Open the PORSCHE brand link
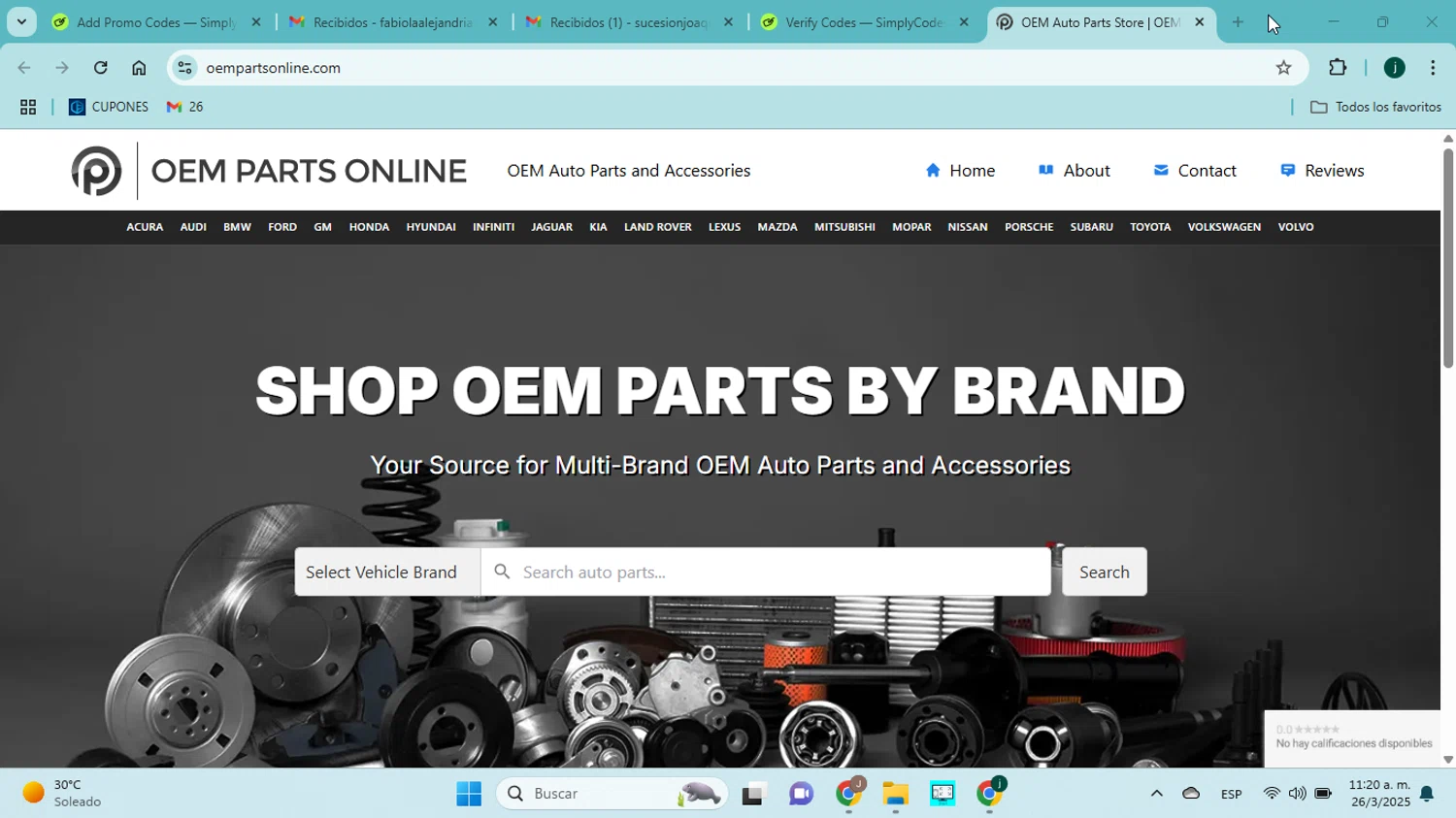Image resolution: width=1456 pixels, height=818 pixels. tap(1029, 227)
